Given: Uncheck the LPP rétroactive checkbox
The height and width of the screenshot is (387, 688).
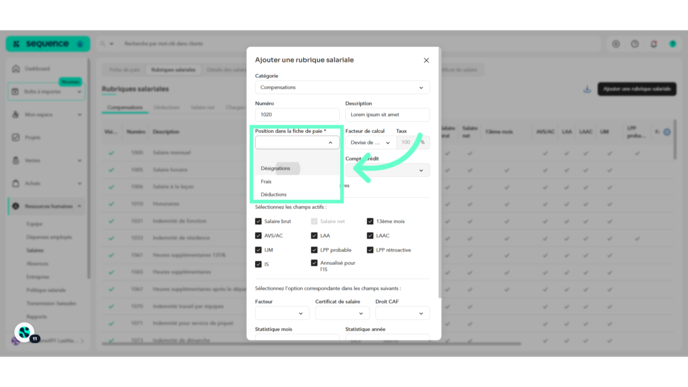Looking at the screenshot, I should click(370, 250).
